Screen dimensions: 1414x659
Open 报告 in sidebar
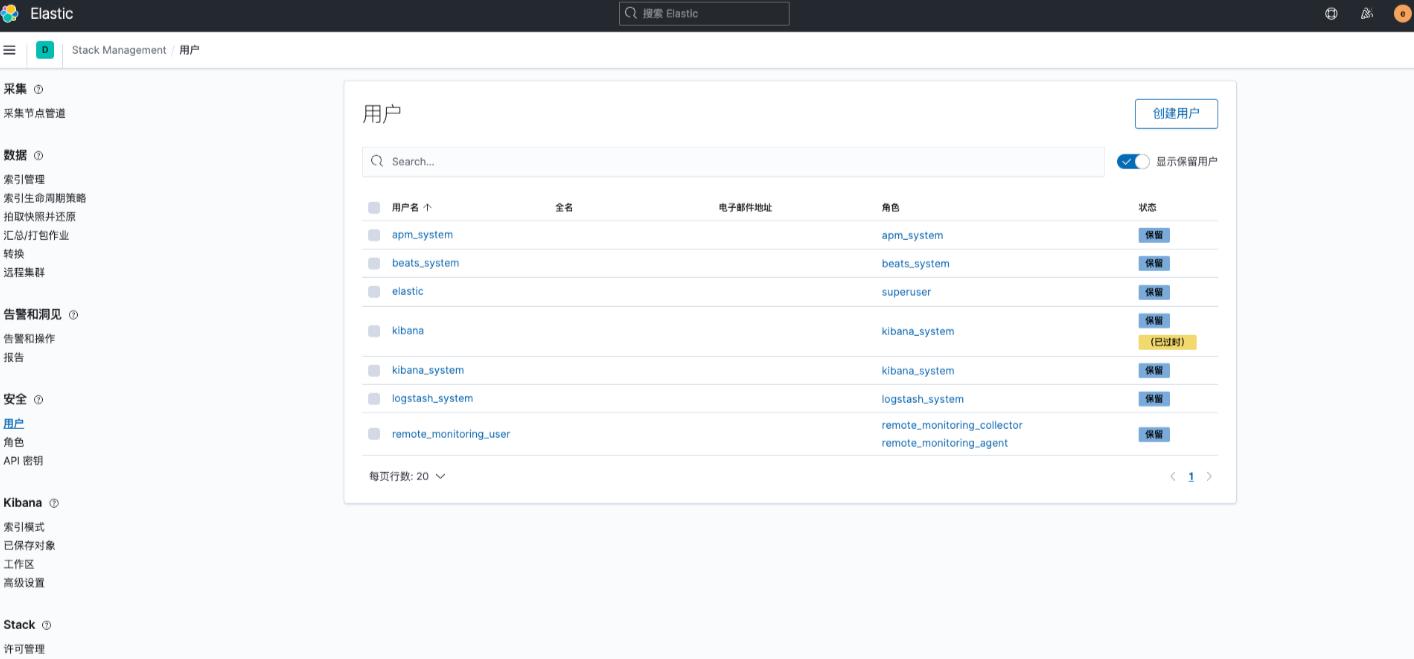point(14,358)
